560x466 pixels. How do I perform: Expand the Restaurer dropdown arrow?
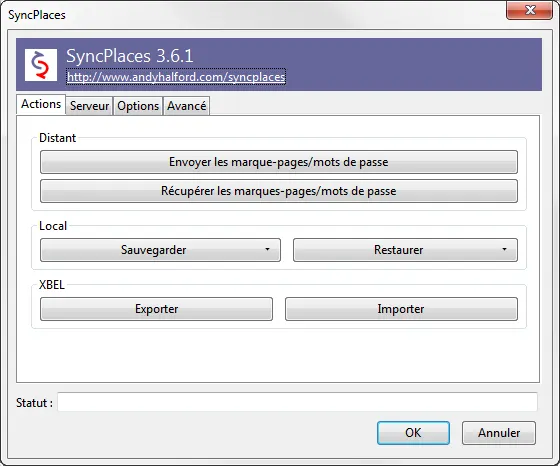click(504, 249)
